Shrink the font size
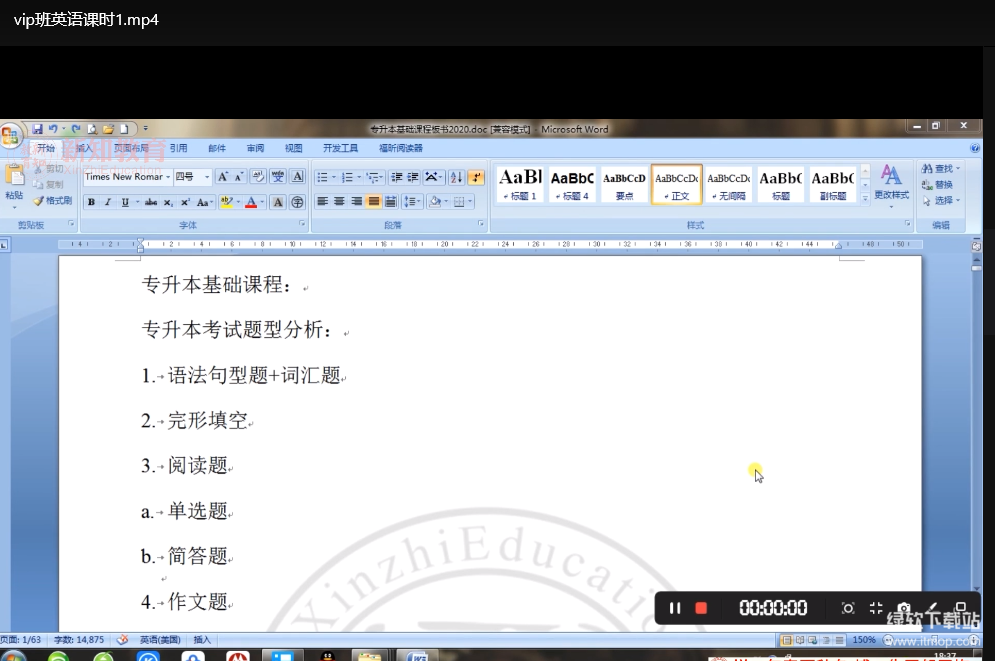The width and height of the screenshot is (995, 661). click(x=239, y=176)
